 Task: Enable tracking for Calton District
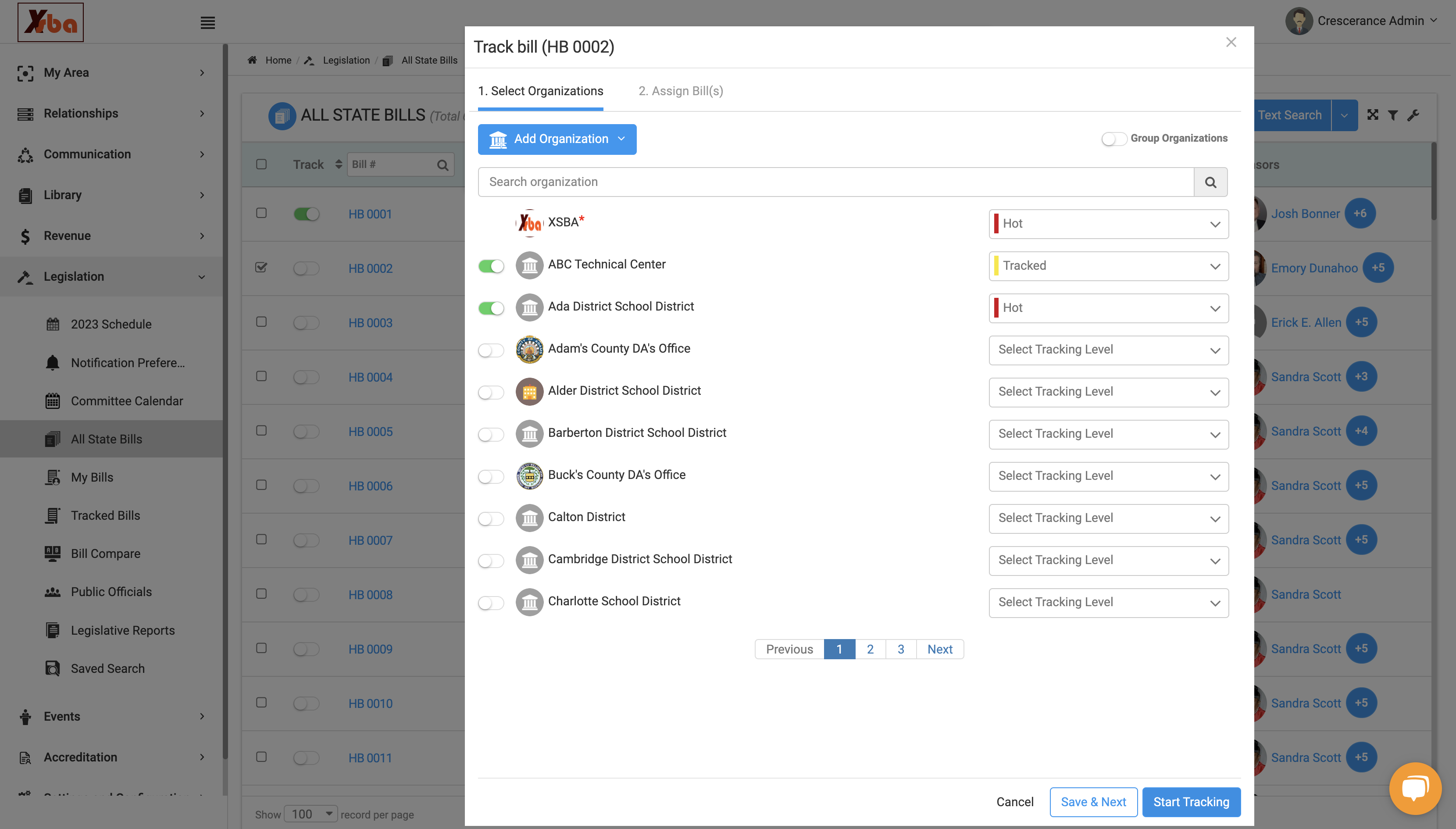click(x=491, y=519)
